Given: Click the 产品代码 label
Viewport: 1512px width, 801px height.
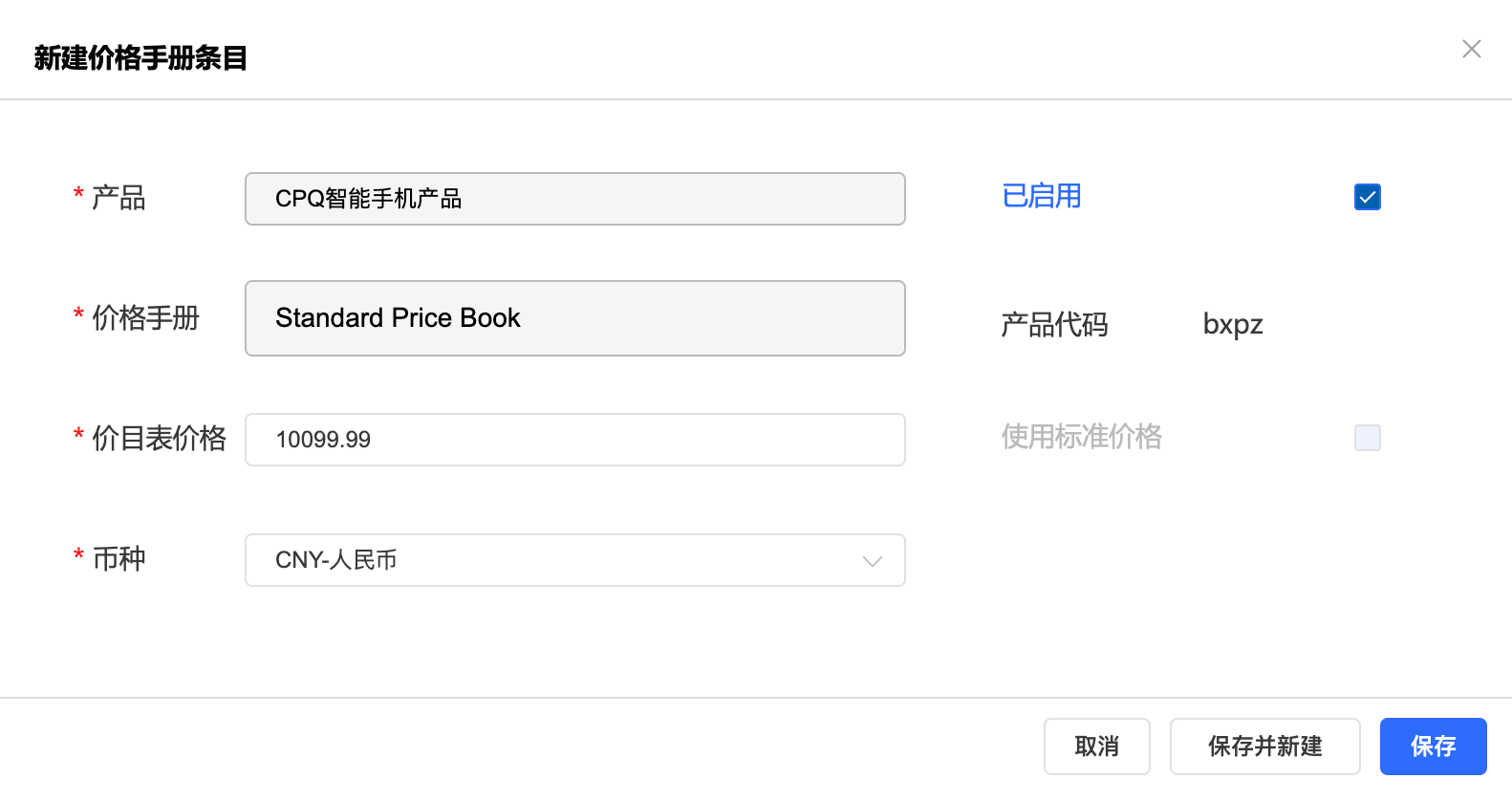Looking at the screenshot, I should pyautogui.click(x=1054, y=325).
